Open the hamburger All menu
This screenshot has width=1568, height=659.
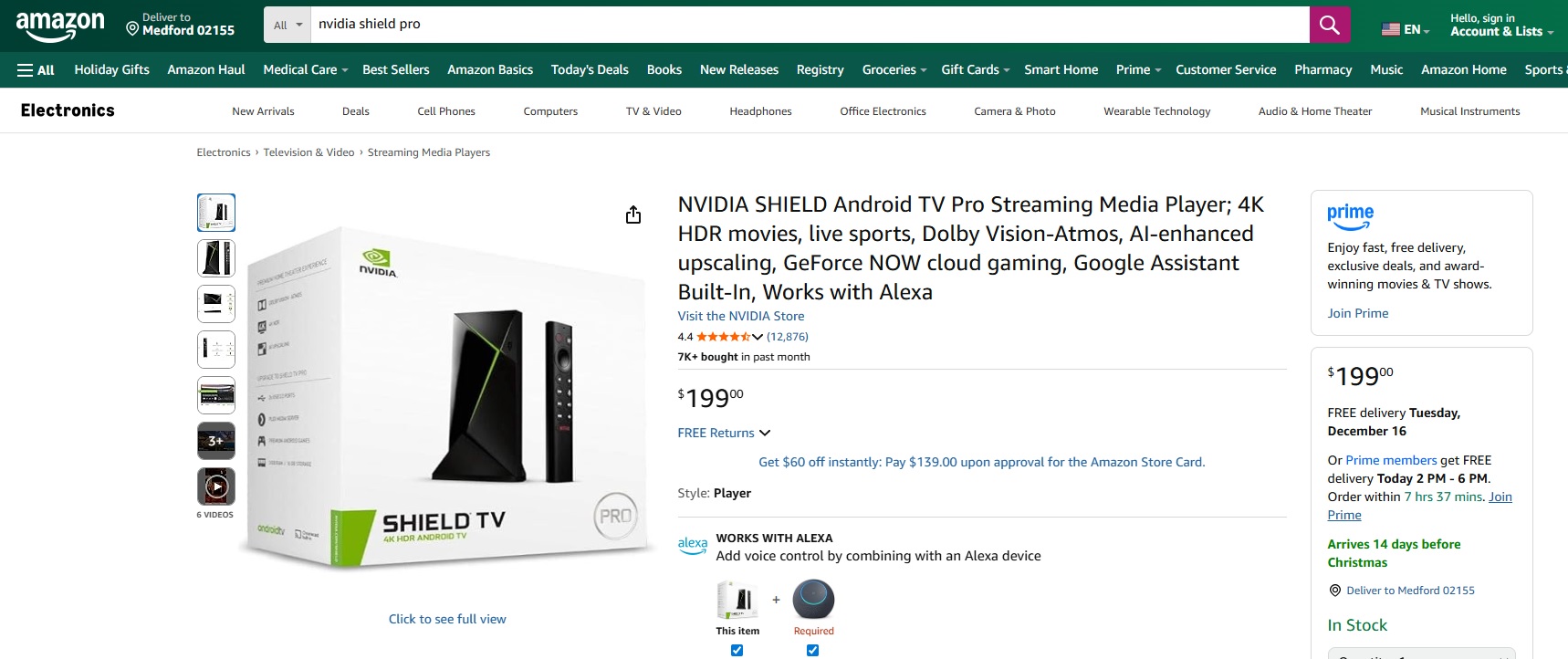tap(37, 70)
